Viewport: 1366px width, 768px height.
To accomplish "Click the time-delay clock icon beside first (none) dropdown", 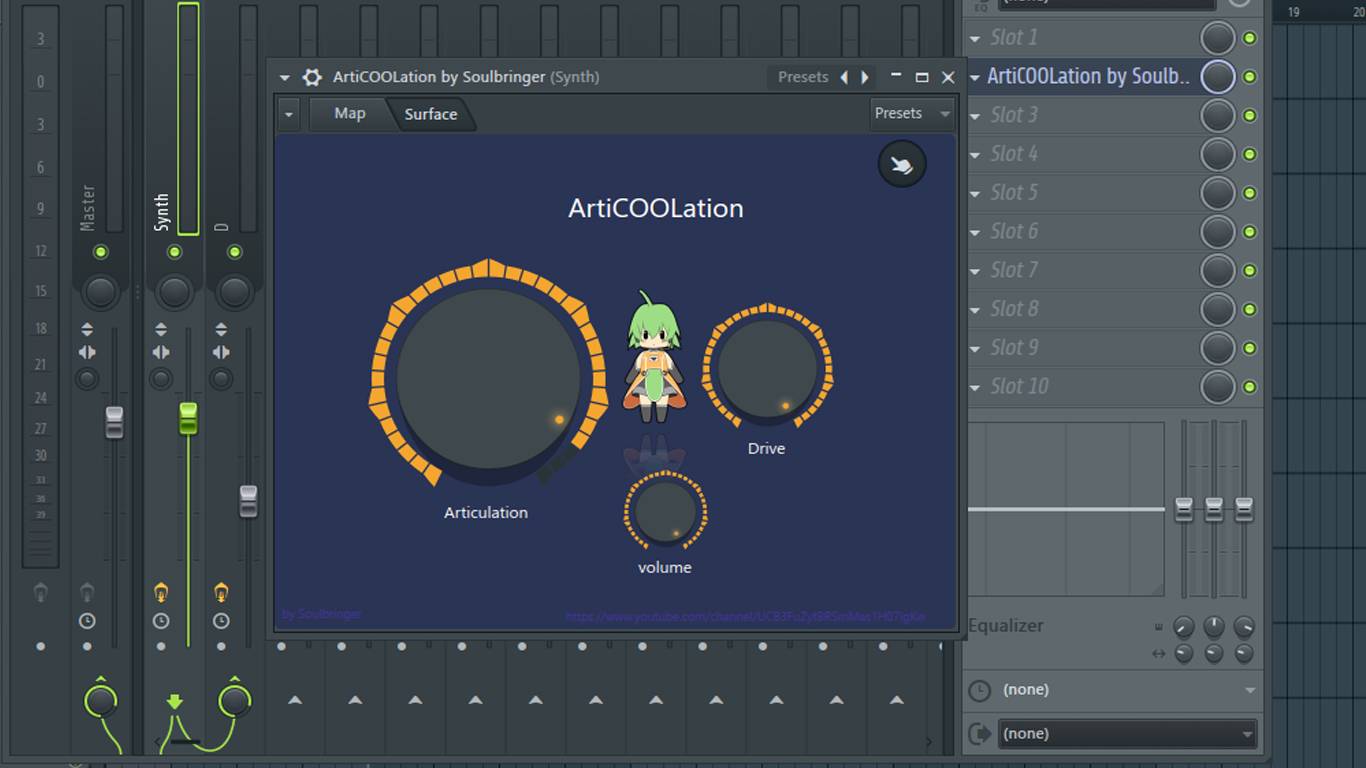I will pos(980,690).
